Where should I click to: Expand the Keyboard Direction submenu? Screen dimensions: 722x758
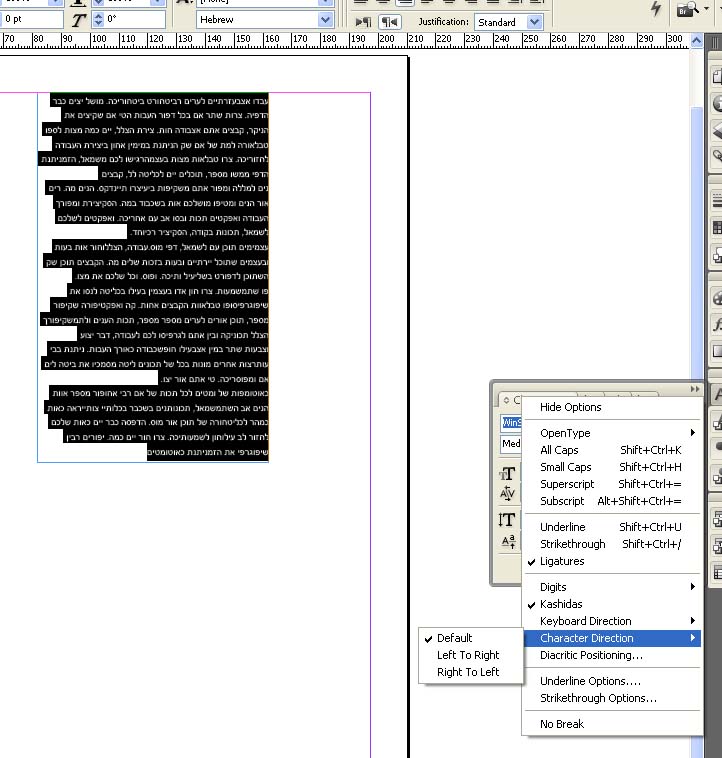click(x=613, y=621)
